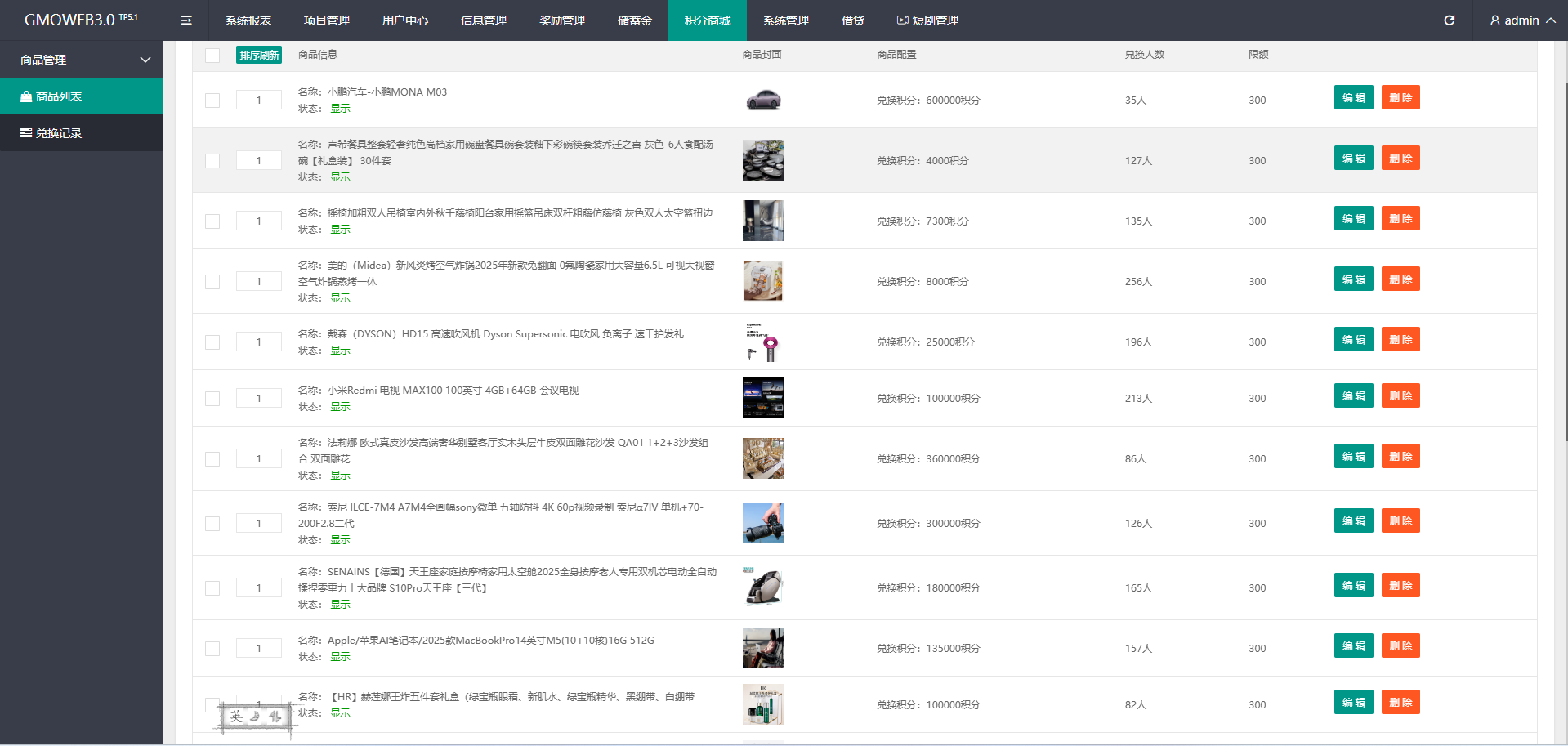Click the sidebar collapse hamburger icon
This screenshot has height=746, width=1568.
click(186, 20)
